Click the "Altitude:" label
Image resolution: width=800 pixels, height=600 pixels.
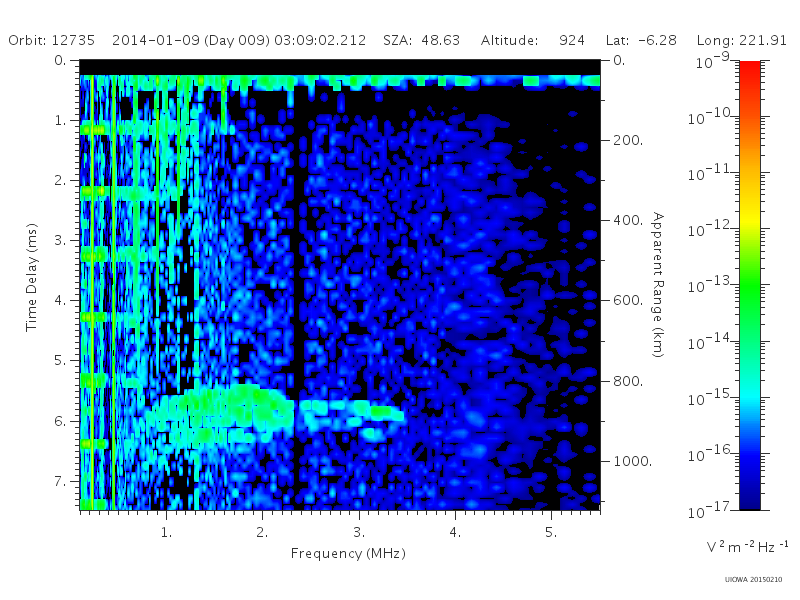[x=509, y=40]
